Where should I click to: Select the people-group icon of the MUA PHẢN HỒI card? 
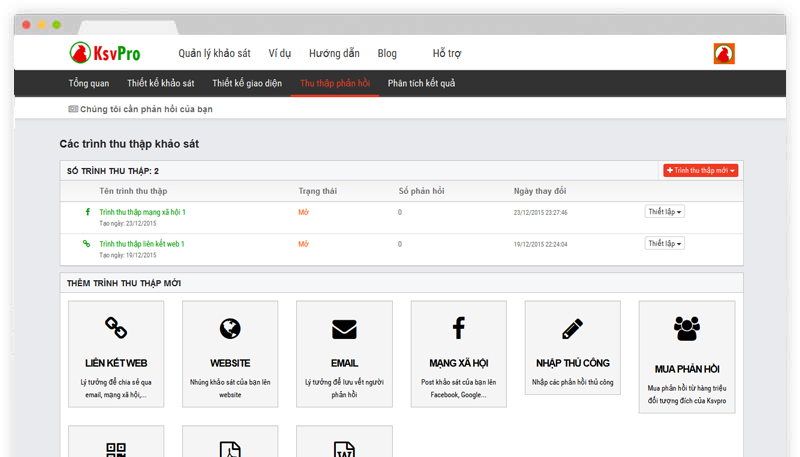pyautogui.click(x=687, y=328)
